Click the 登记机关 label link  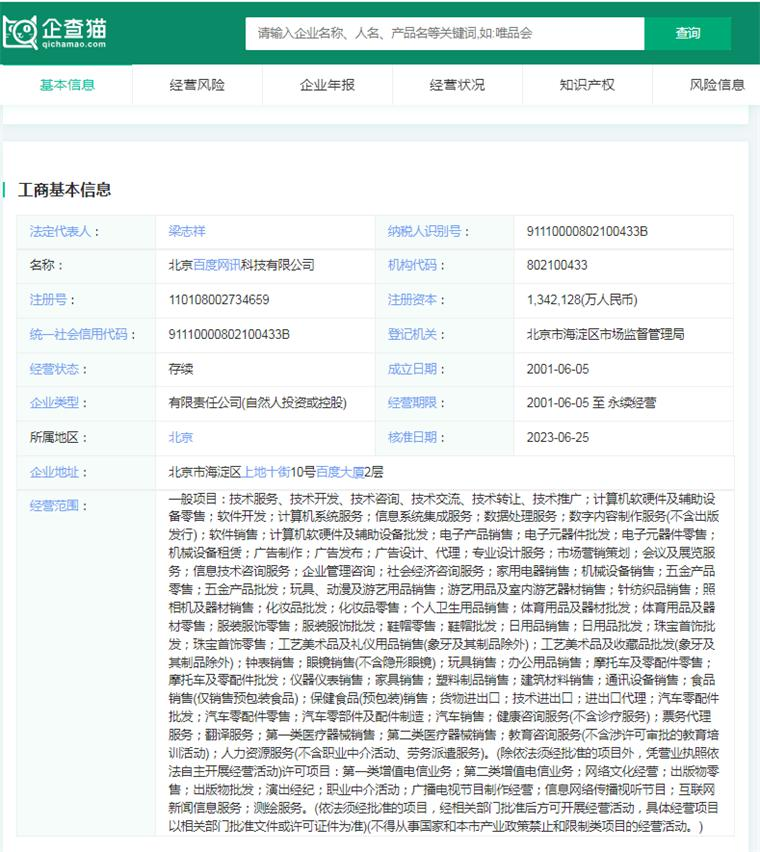tap(412, 334)
